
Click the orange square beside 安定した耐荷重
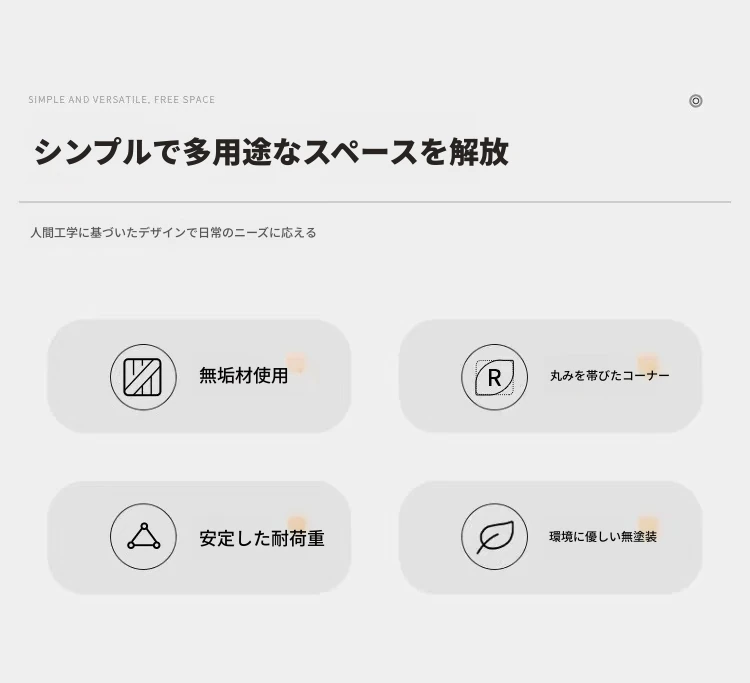coord(297,524)
